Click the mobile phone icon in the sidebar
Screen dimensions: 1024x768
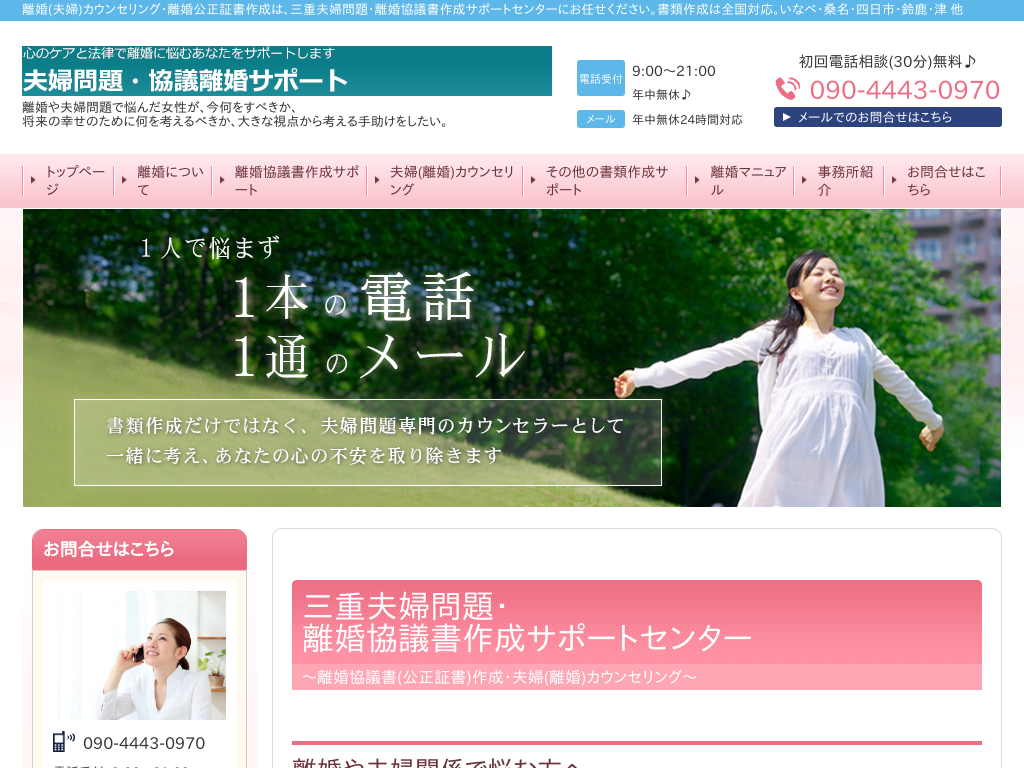tap(63, 742)
